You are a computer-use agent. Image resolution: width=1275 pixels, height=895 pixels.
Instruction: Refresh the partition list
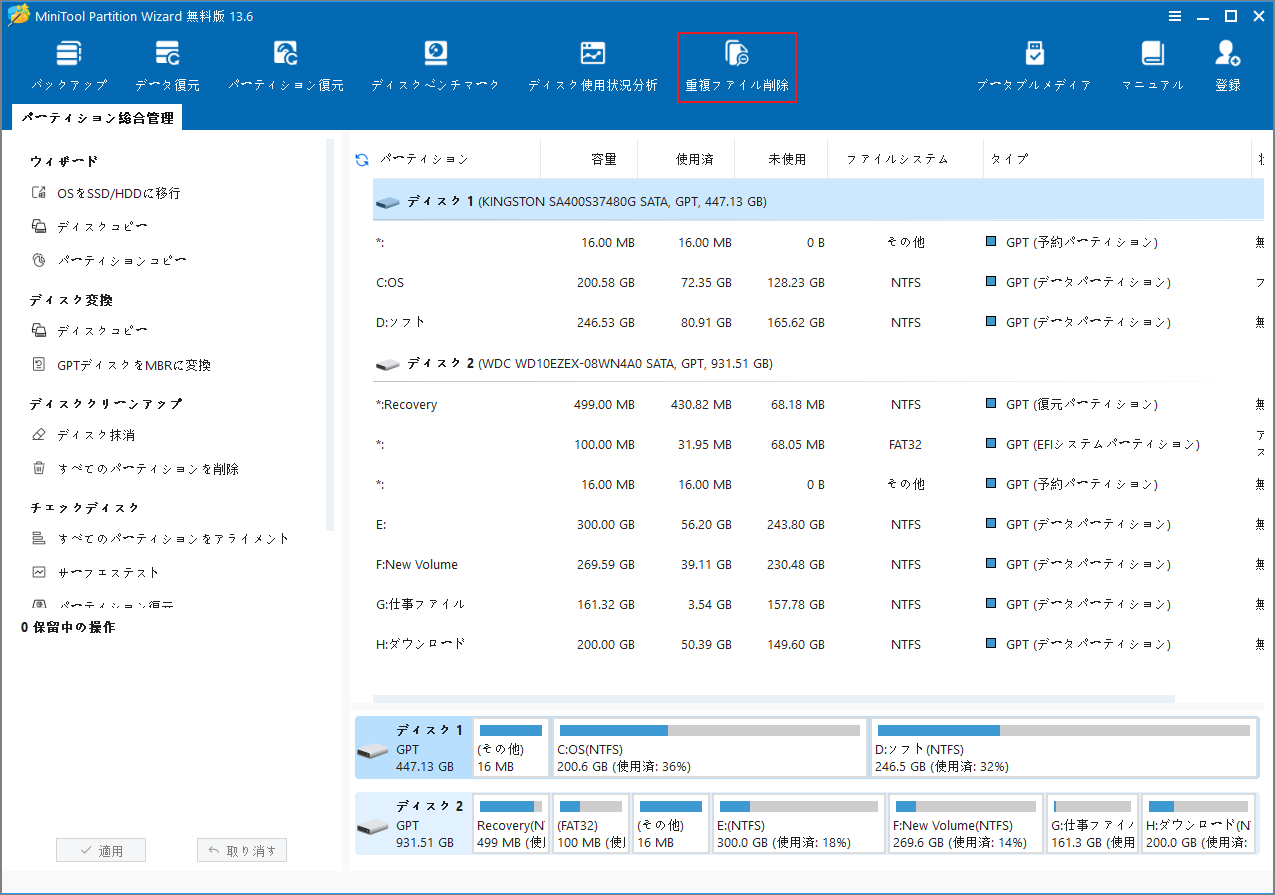click(360, 158)
